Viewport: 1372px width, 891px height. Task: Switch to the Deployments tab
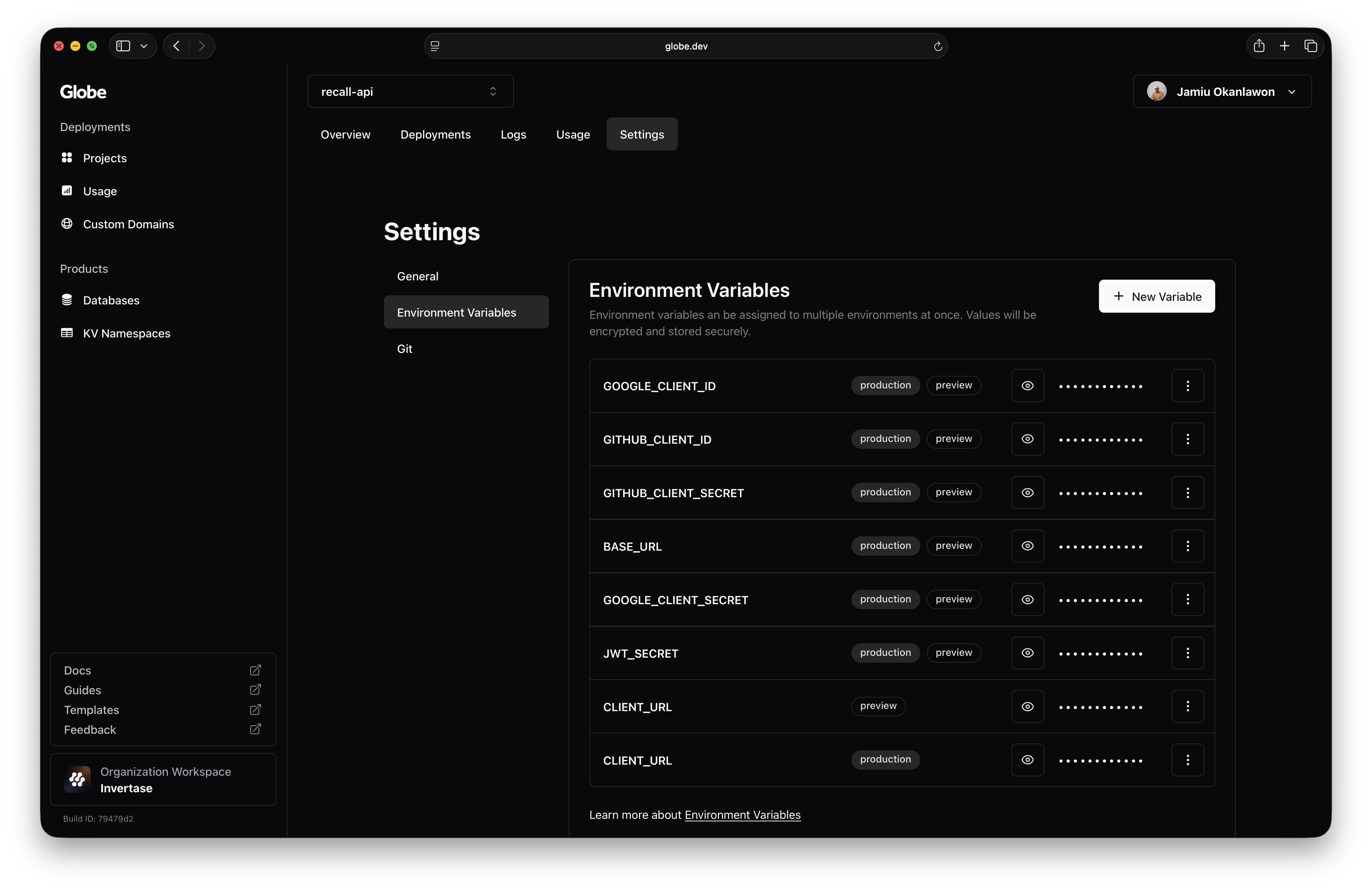pyautogui.click(x=435, y=134)
